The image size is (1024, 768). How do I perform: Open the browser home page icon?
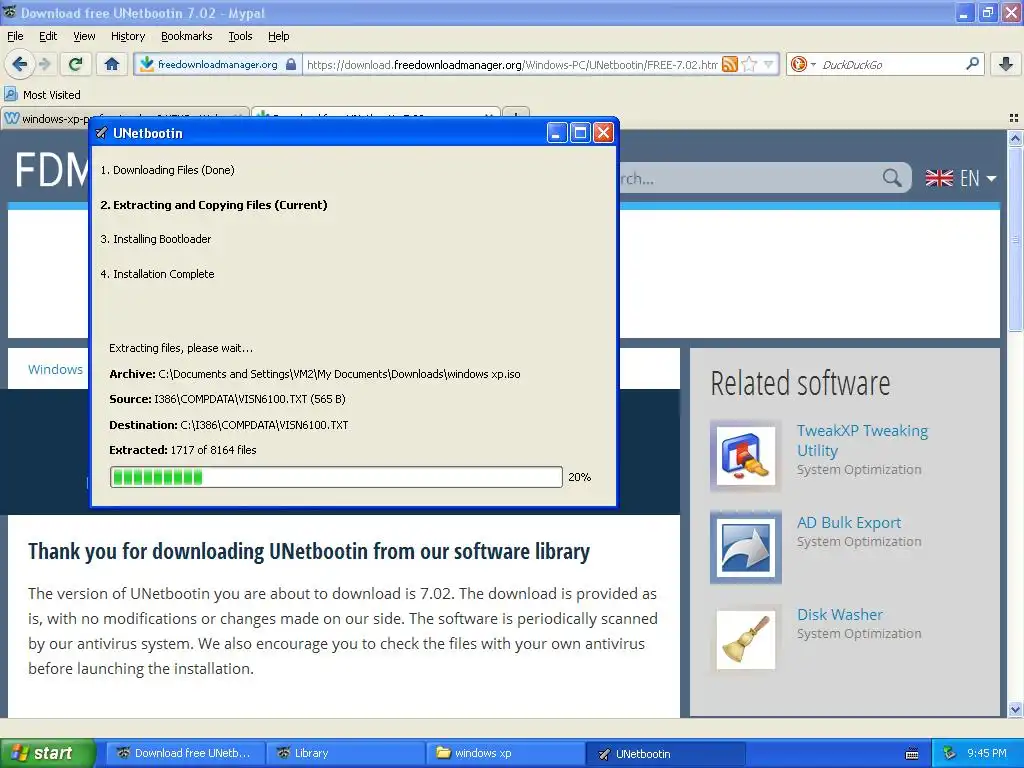pos(112,64)
